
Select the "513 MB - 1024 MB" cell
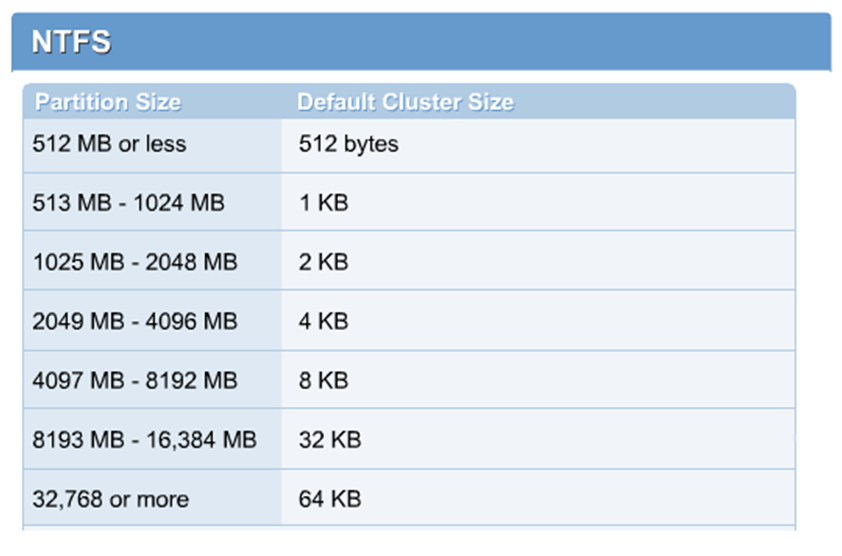point(128,203)
